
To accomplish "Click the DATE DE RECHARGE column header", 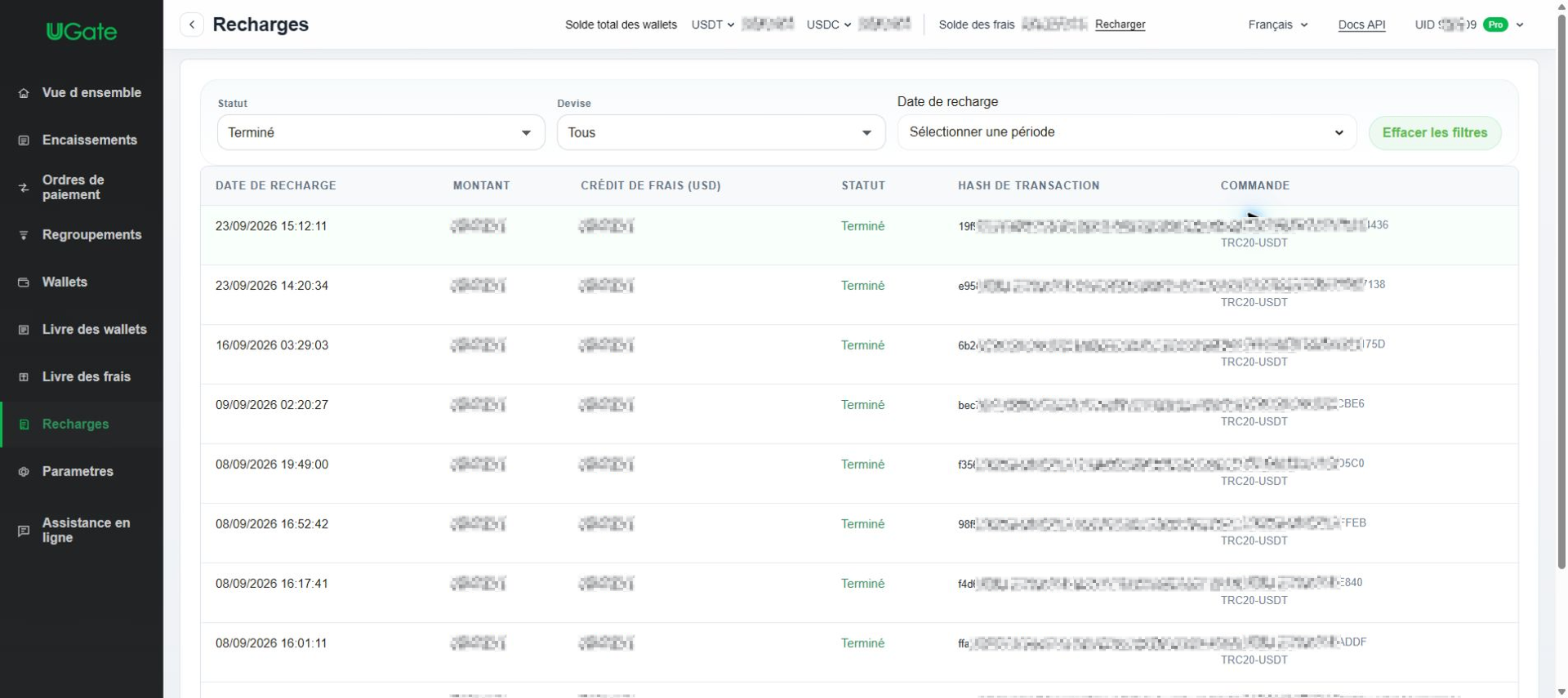I will tap(276, 185).
